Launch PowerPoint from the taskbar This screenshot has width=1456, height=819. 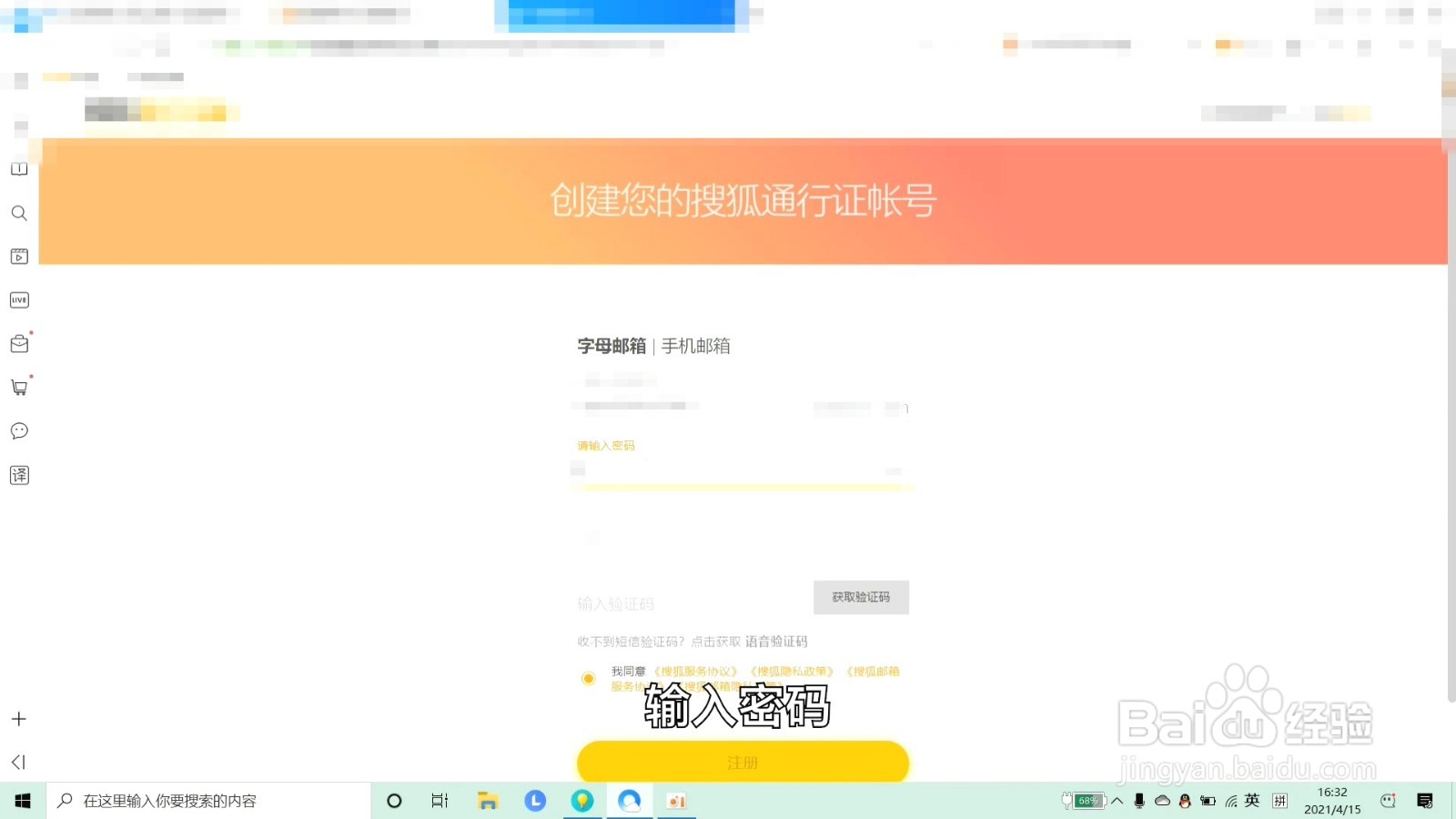676,802
